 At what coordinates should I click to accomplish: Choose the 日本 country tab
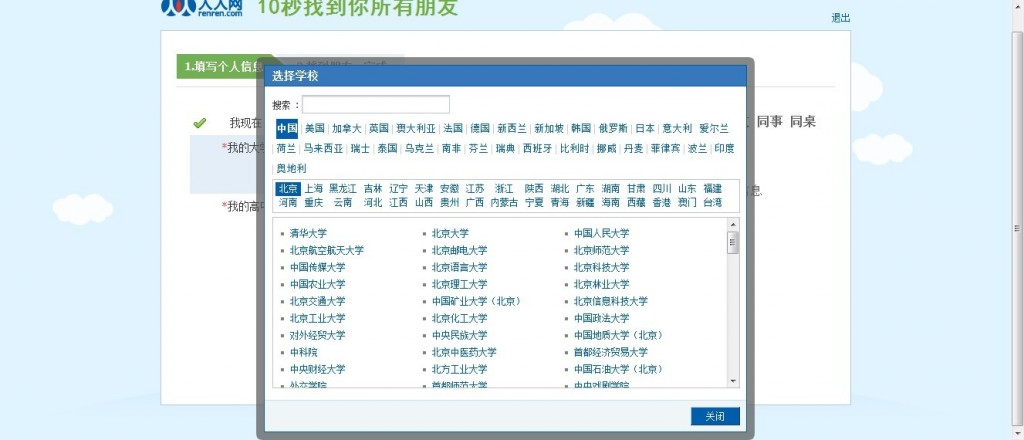click(x=645, y=128)
